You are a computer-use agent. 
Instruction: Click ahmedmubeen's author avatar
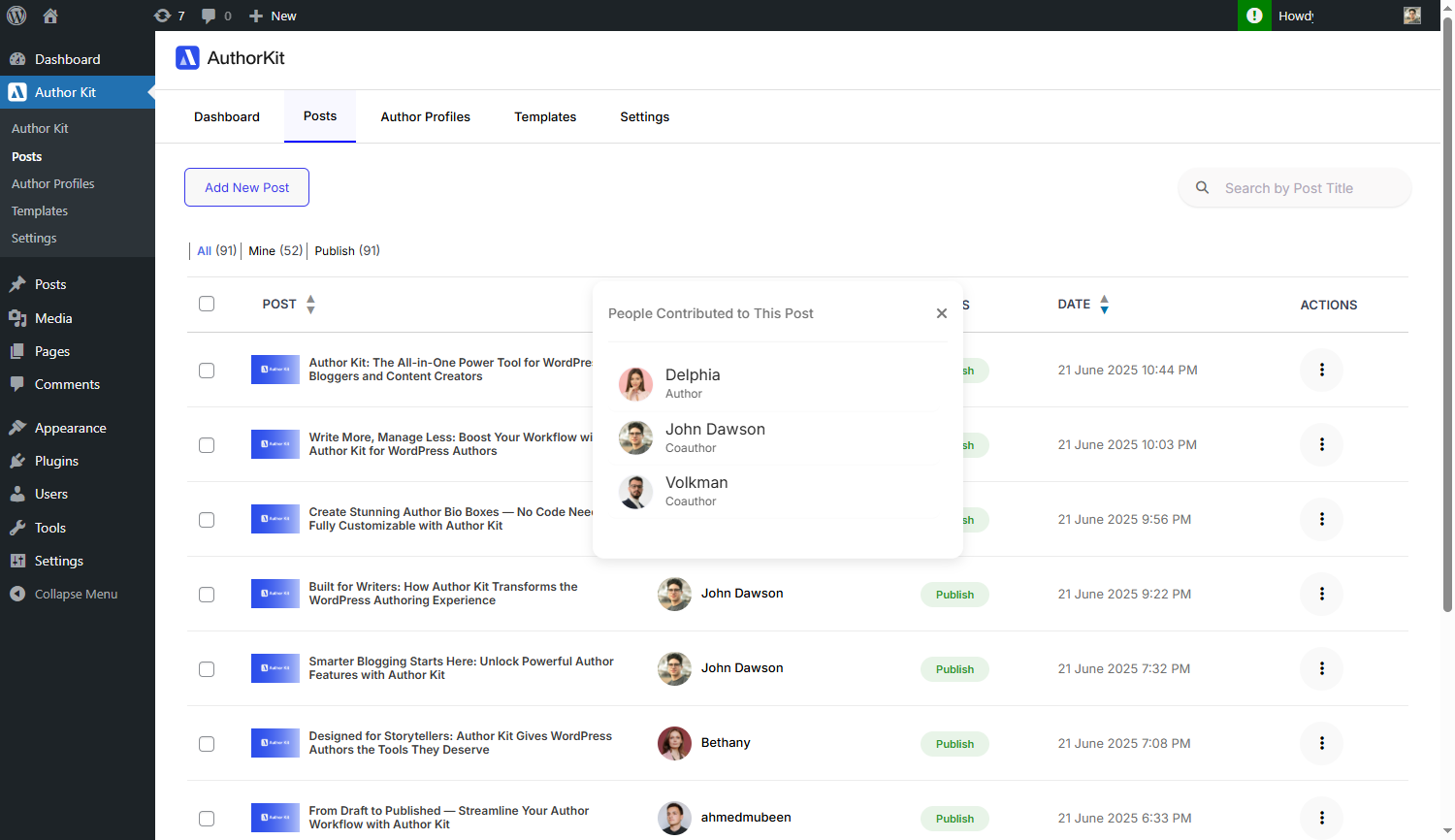pyautogui.click(x=674, y=818)
